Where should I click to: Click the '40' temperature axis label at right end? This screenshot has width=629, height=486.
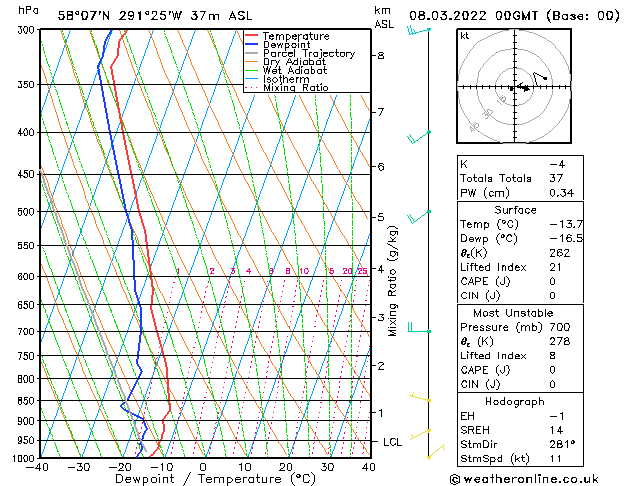coord(369,468)
